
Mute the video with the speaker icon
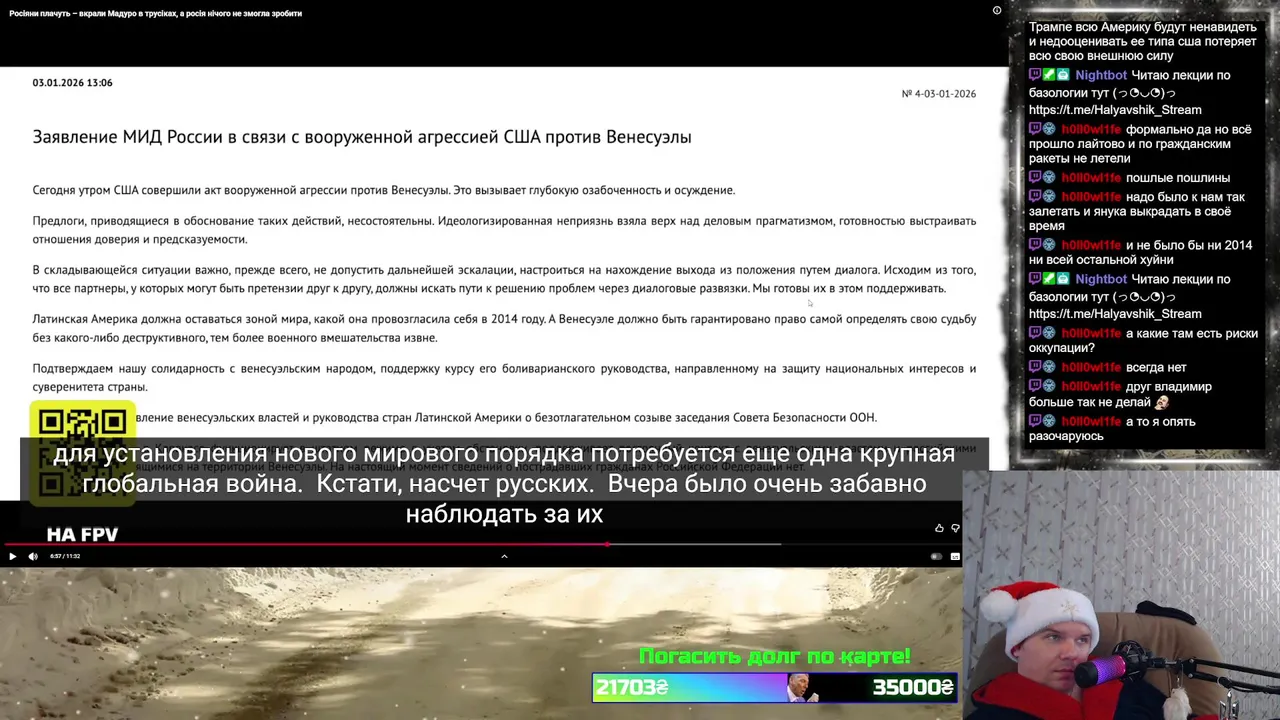click(x=33, y=556)
